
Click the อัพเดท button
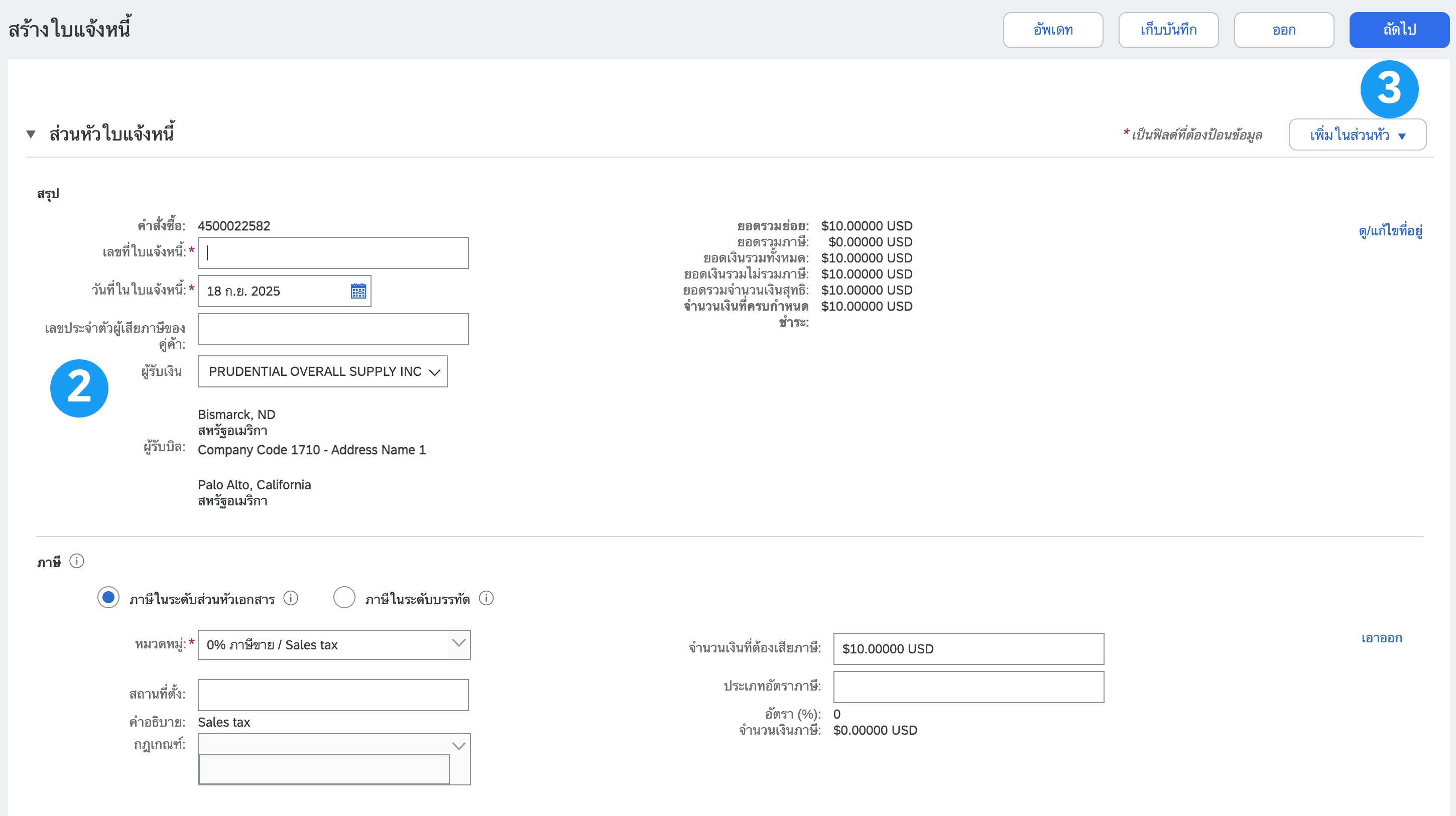coord(1052,30)
